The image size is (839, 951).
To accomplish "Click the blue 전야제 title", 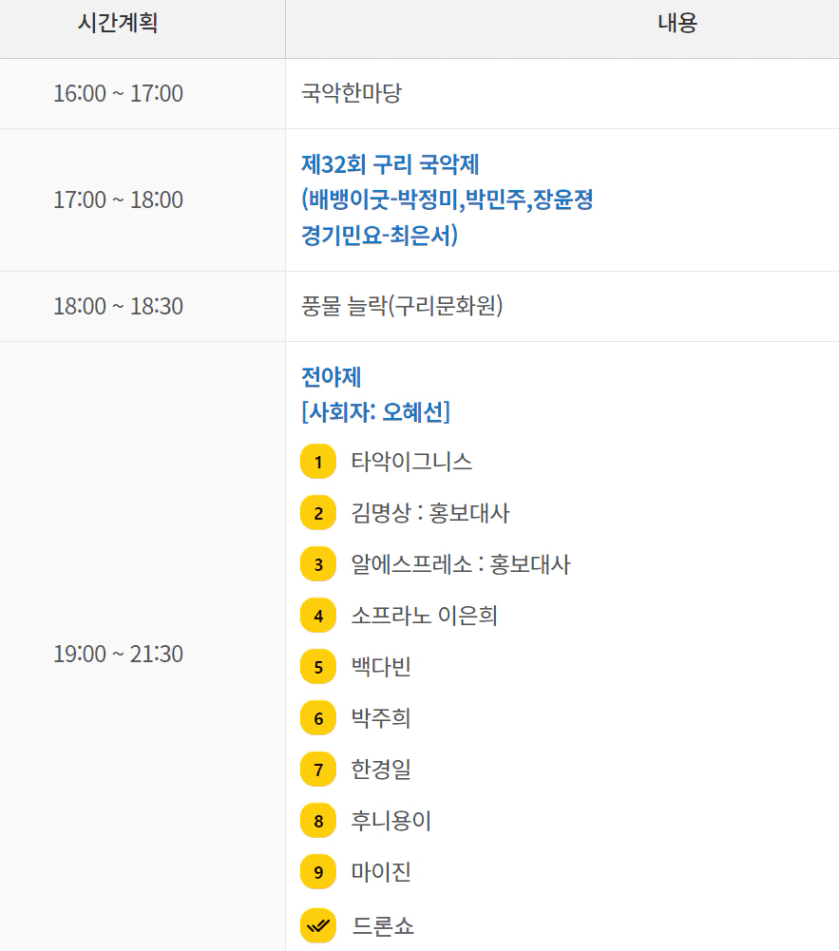I will (331, 378).
